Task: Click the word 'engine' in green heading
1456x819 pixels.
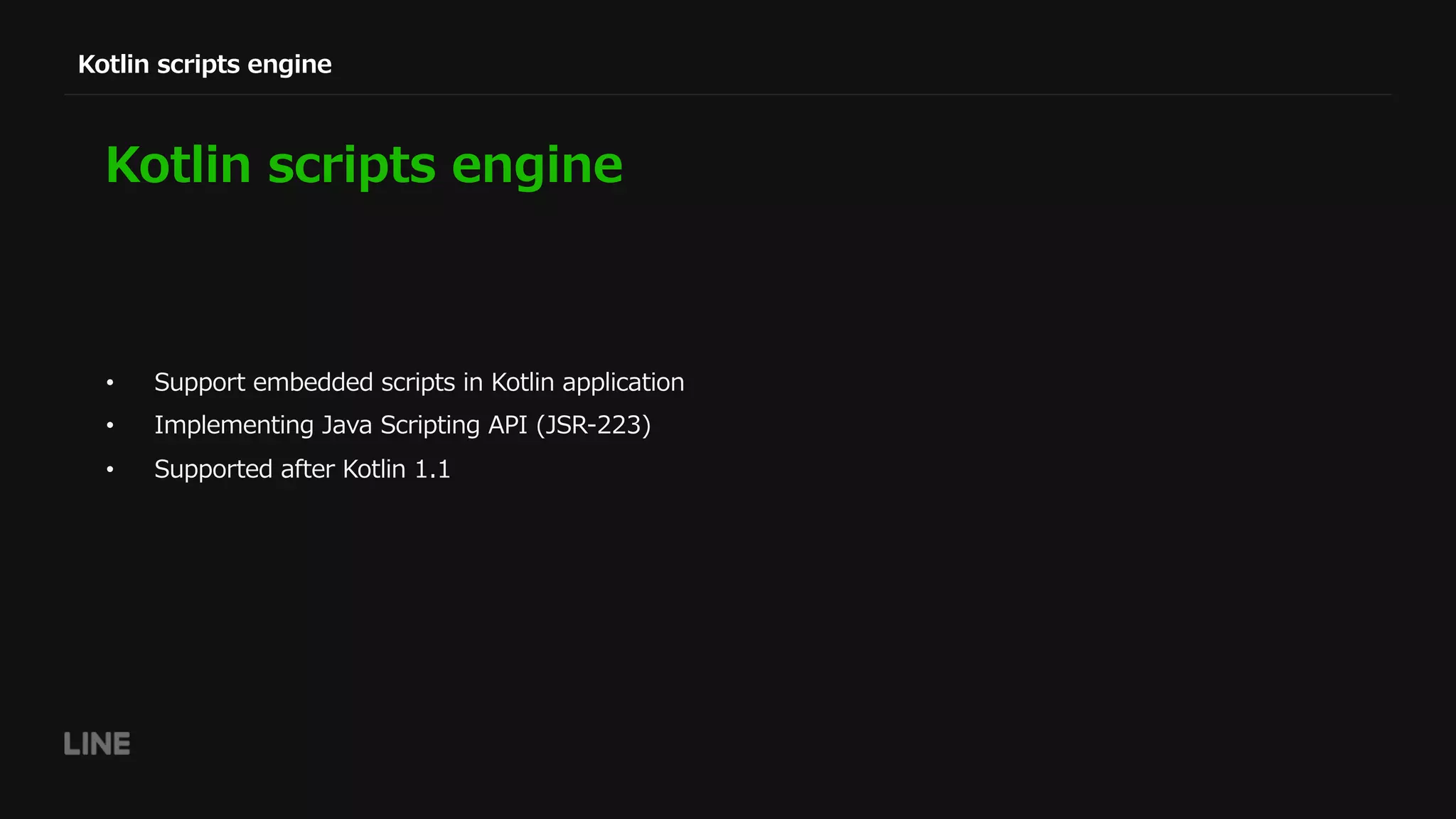Action: (537, 165)
